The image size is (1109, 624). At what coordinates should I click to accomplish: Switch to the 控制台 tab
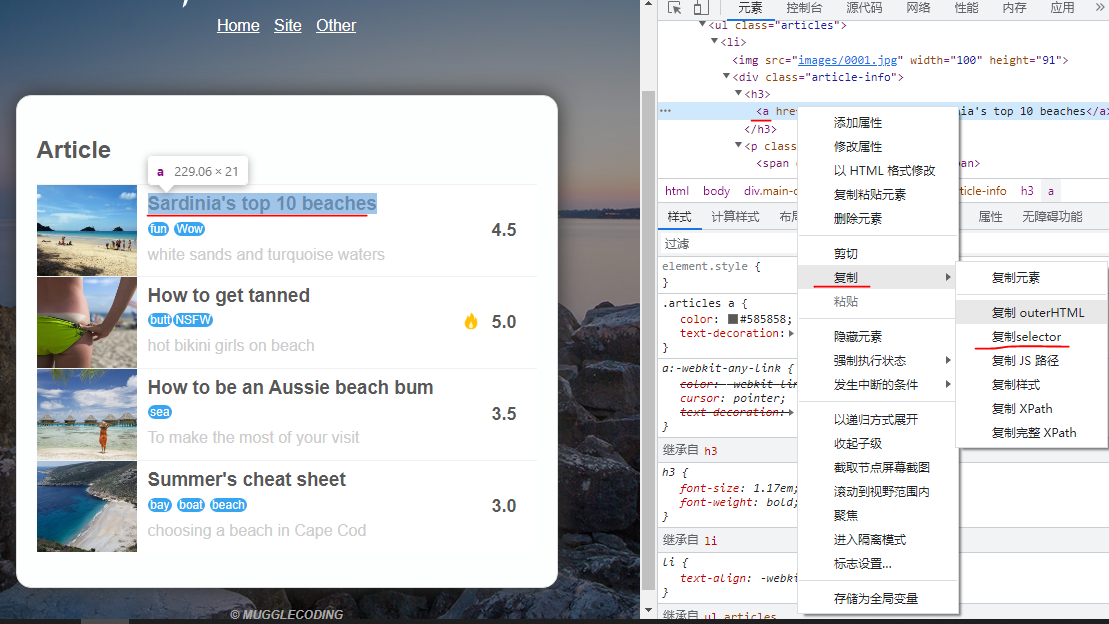[804, 8]
